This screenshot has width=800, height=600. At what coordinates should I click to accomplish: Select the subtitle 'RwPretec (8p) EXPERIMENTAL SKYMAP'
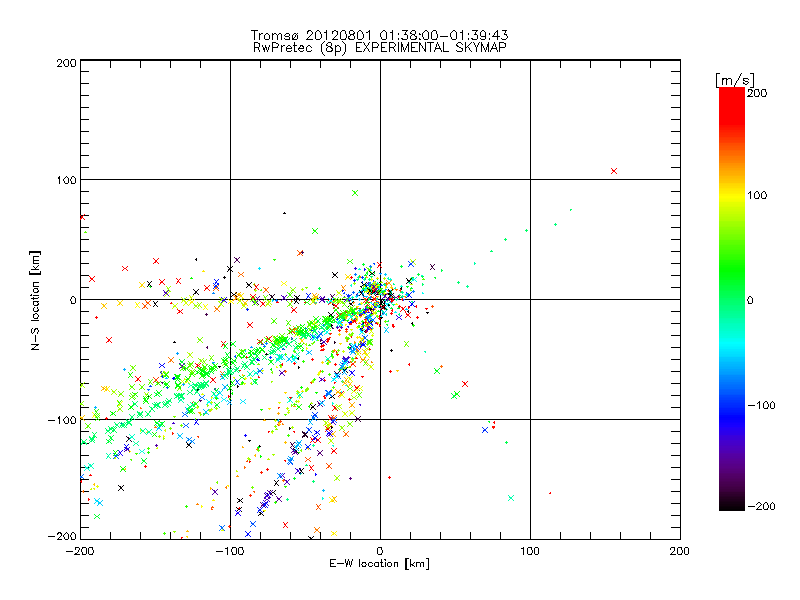(x=379, y=48)
